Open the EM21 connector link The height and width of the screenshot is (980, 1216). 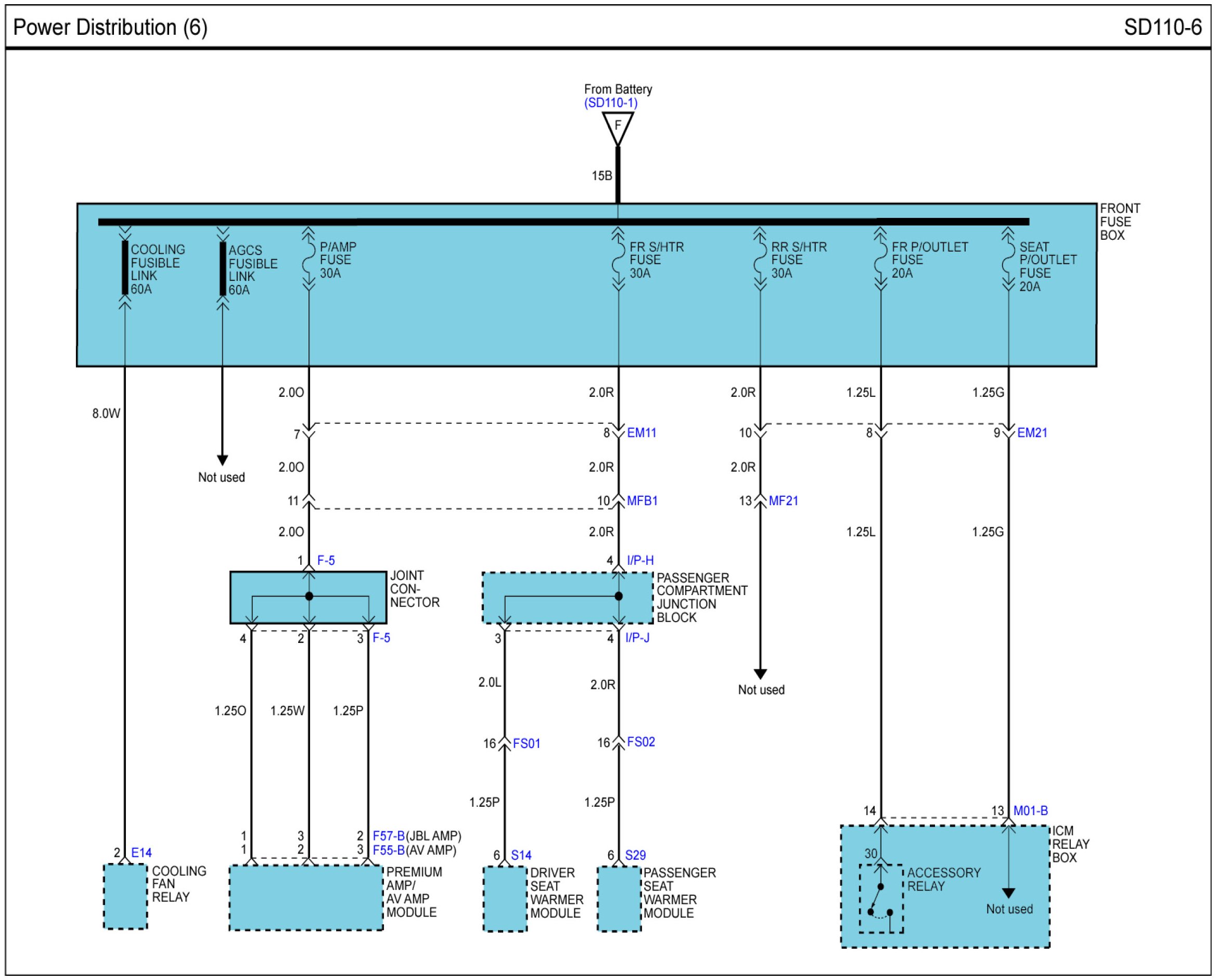1031,433
